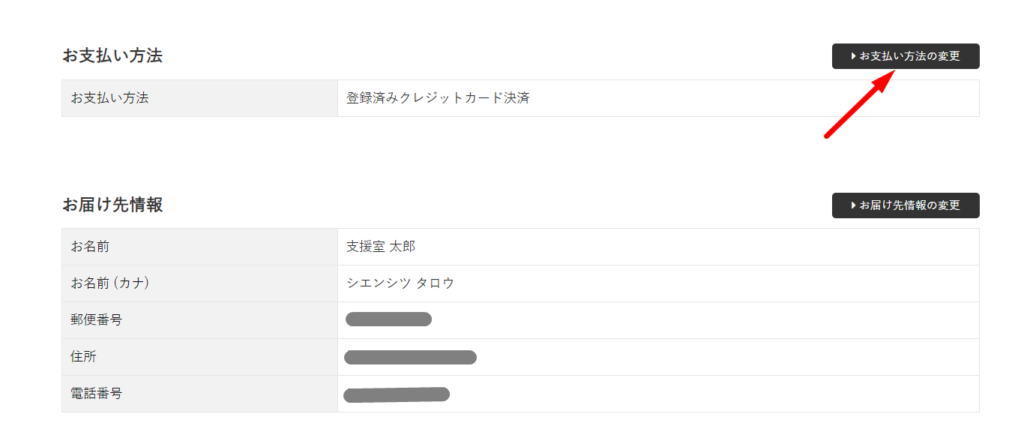Select the surname 支援室 in name row
1024x426 pixels.
tap(365, 246)
